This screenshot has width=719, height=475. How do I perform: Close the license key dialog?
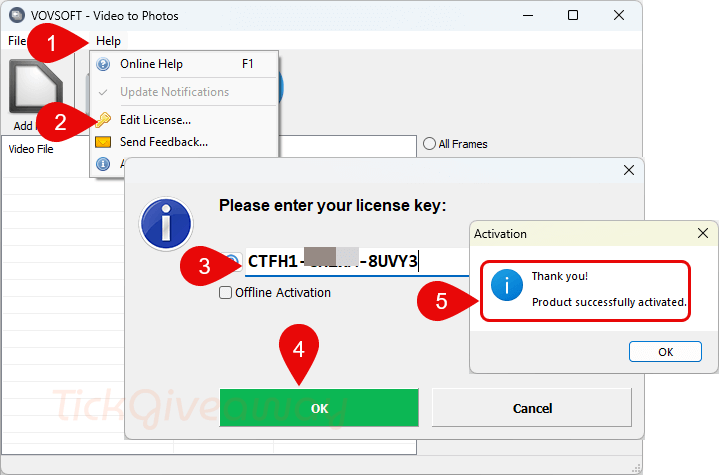629,170
